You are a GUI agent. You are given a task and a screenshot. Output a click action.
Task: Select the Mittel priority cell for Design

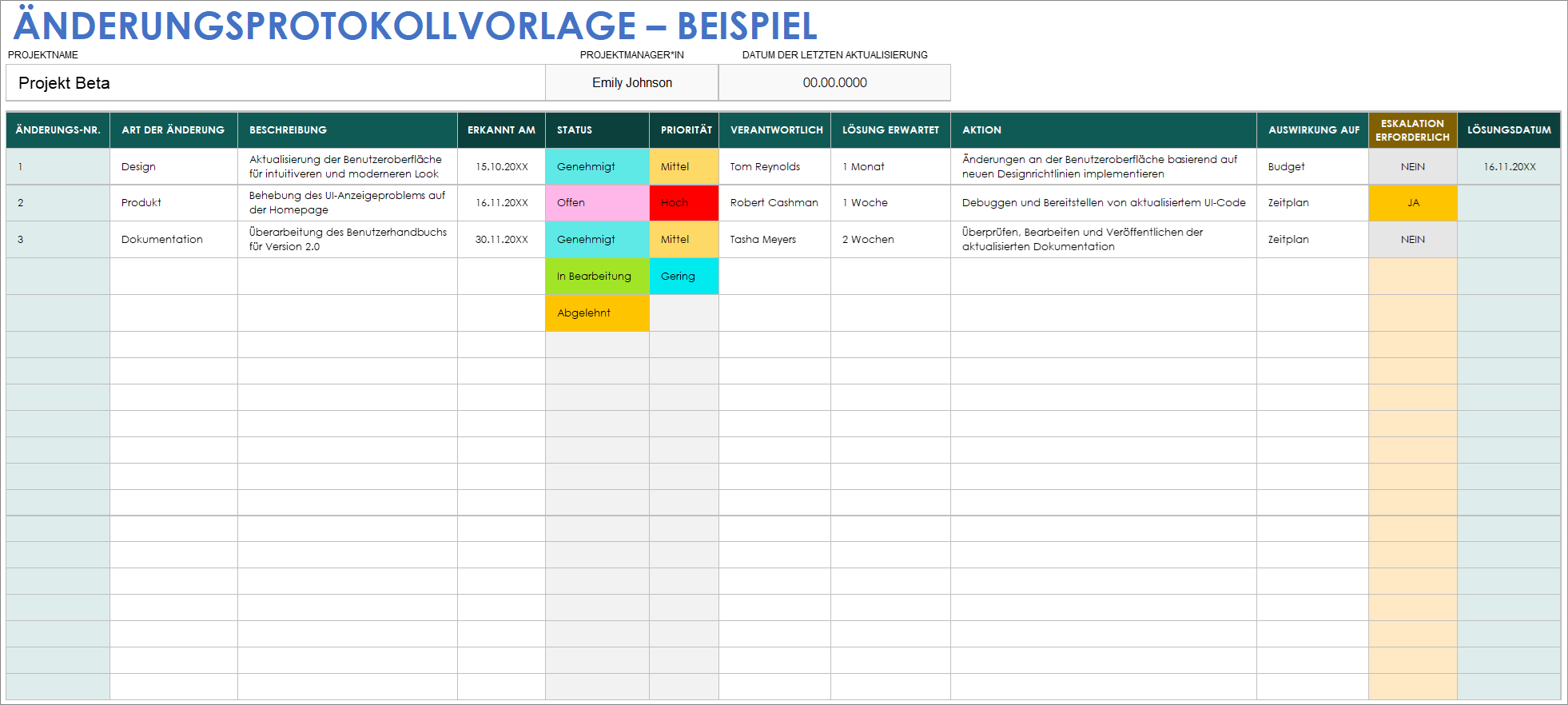pos(684,167)
